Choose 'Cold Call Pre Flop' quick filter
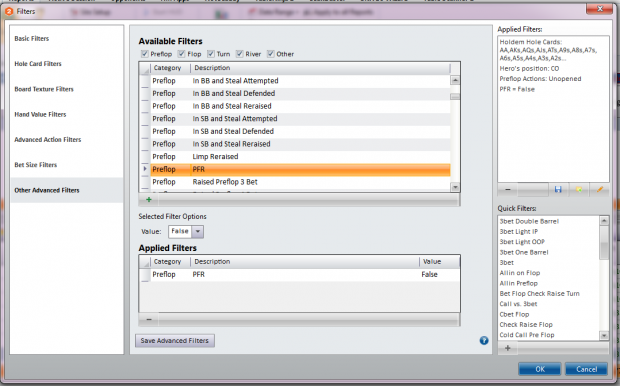This screenshot has width=620, height=386. (x=527, y=335)
